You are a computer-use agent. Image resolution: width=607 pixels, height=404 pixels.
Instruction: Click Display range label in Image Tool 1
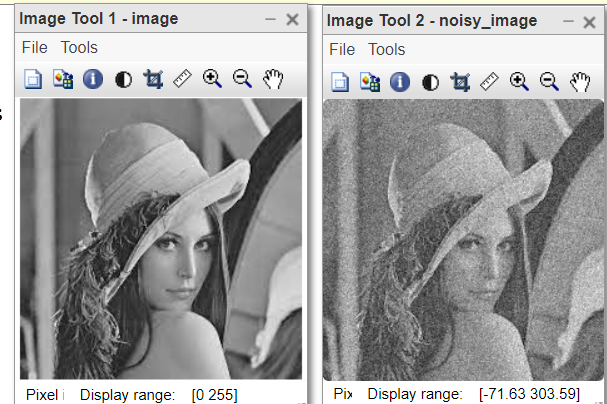click(x=127, y=395)
